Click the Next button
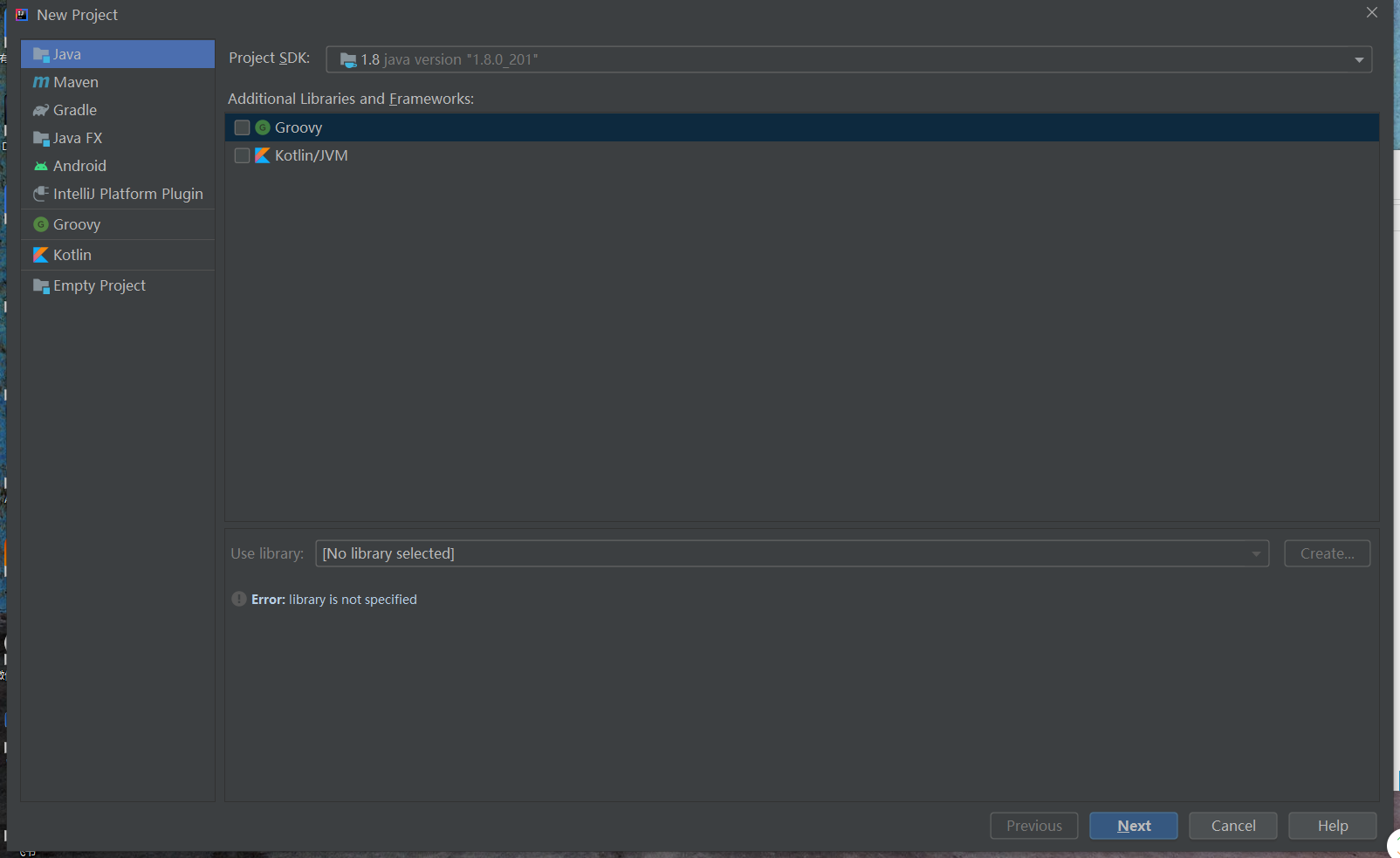1400x858 pixels. tap(1134, 826)
